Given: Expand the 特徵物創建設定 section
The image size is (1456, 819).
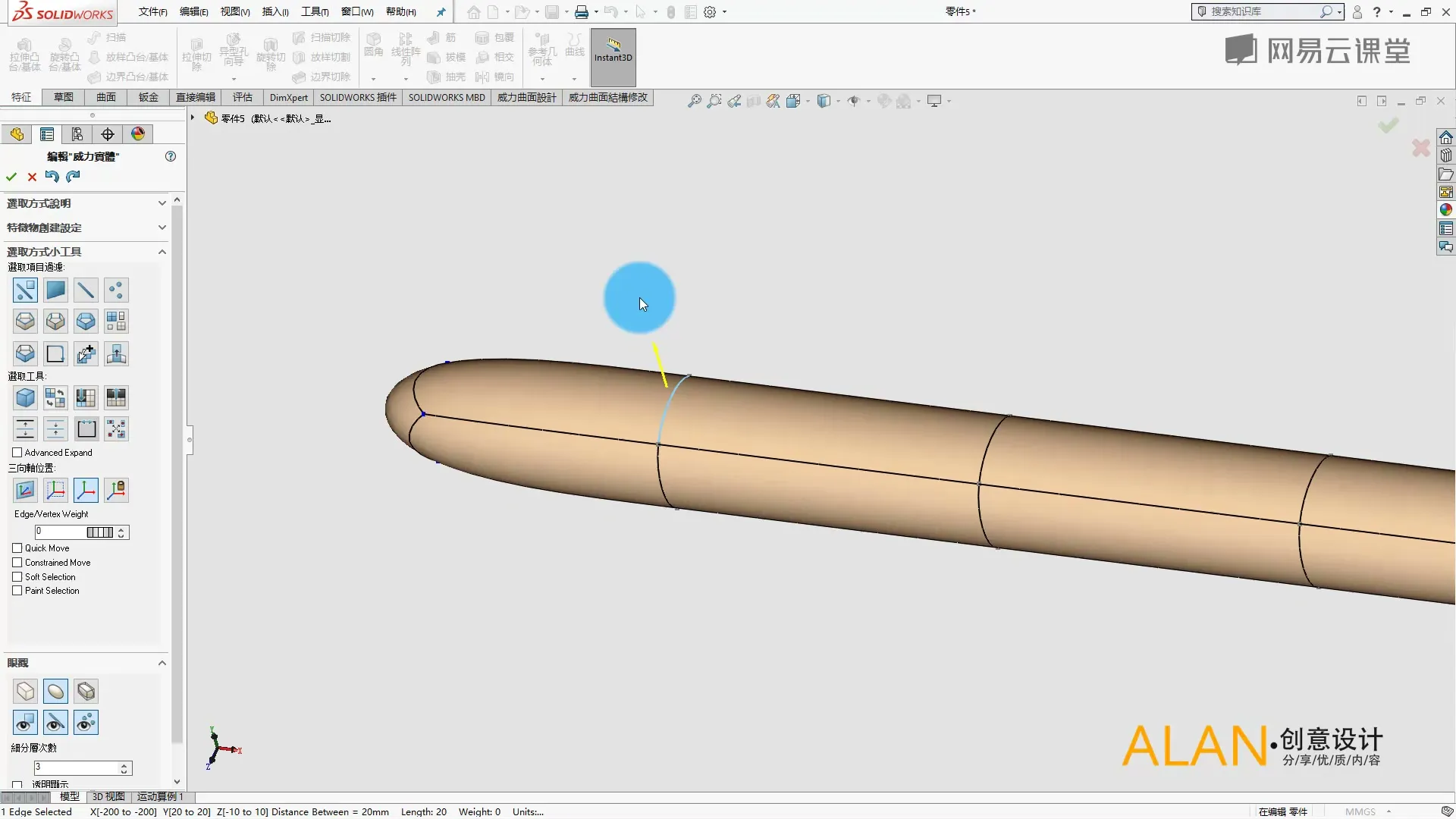Looking at the screenshot, I should pos(162,227).
